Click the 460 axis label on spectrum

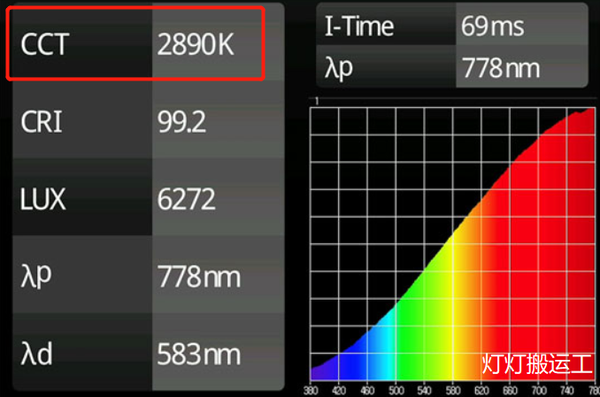368,390
